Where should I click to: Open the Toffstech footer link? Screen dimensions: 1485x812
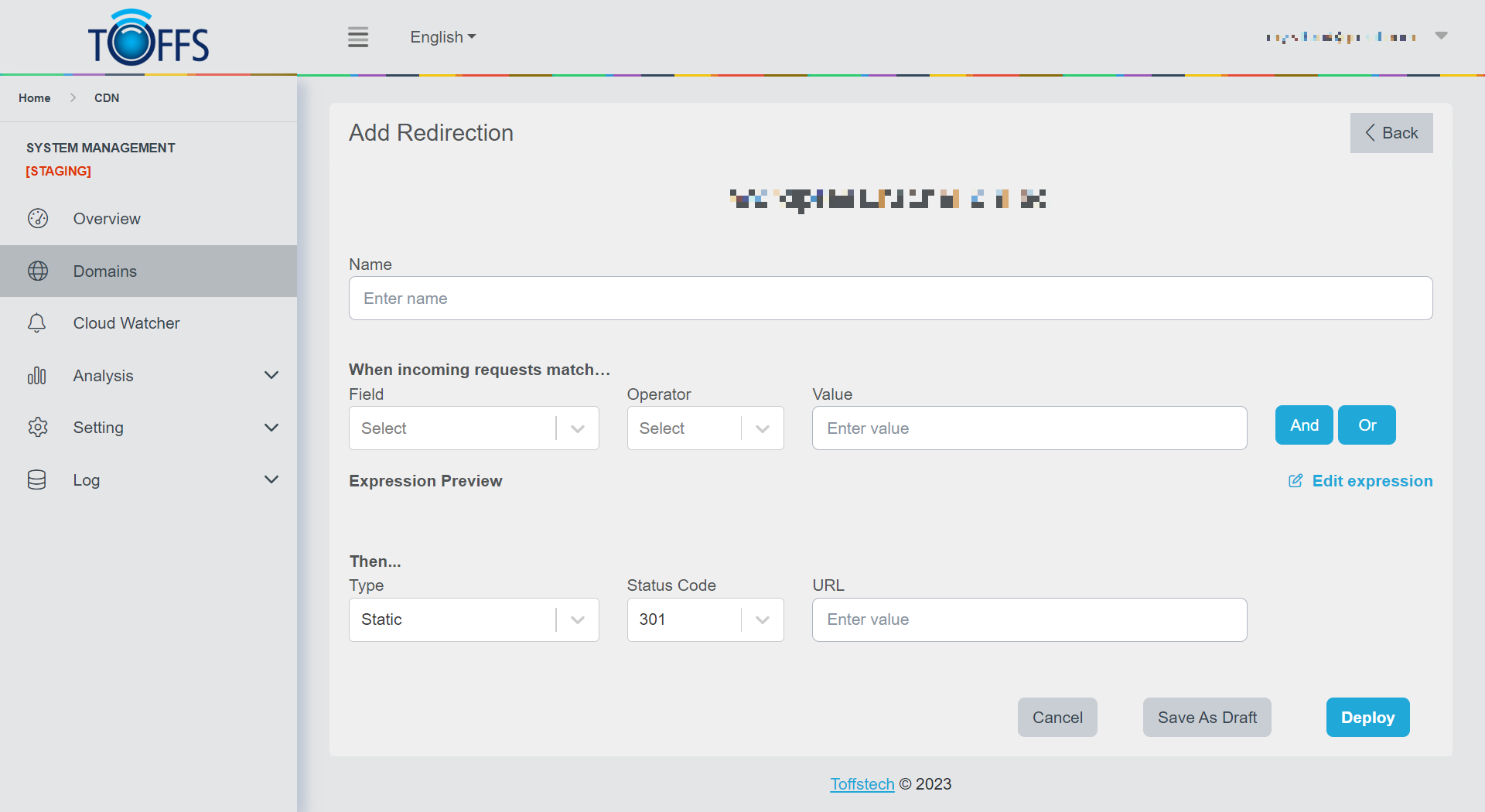pos(862,784)
